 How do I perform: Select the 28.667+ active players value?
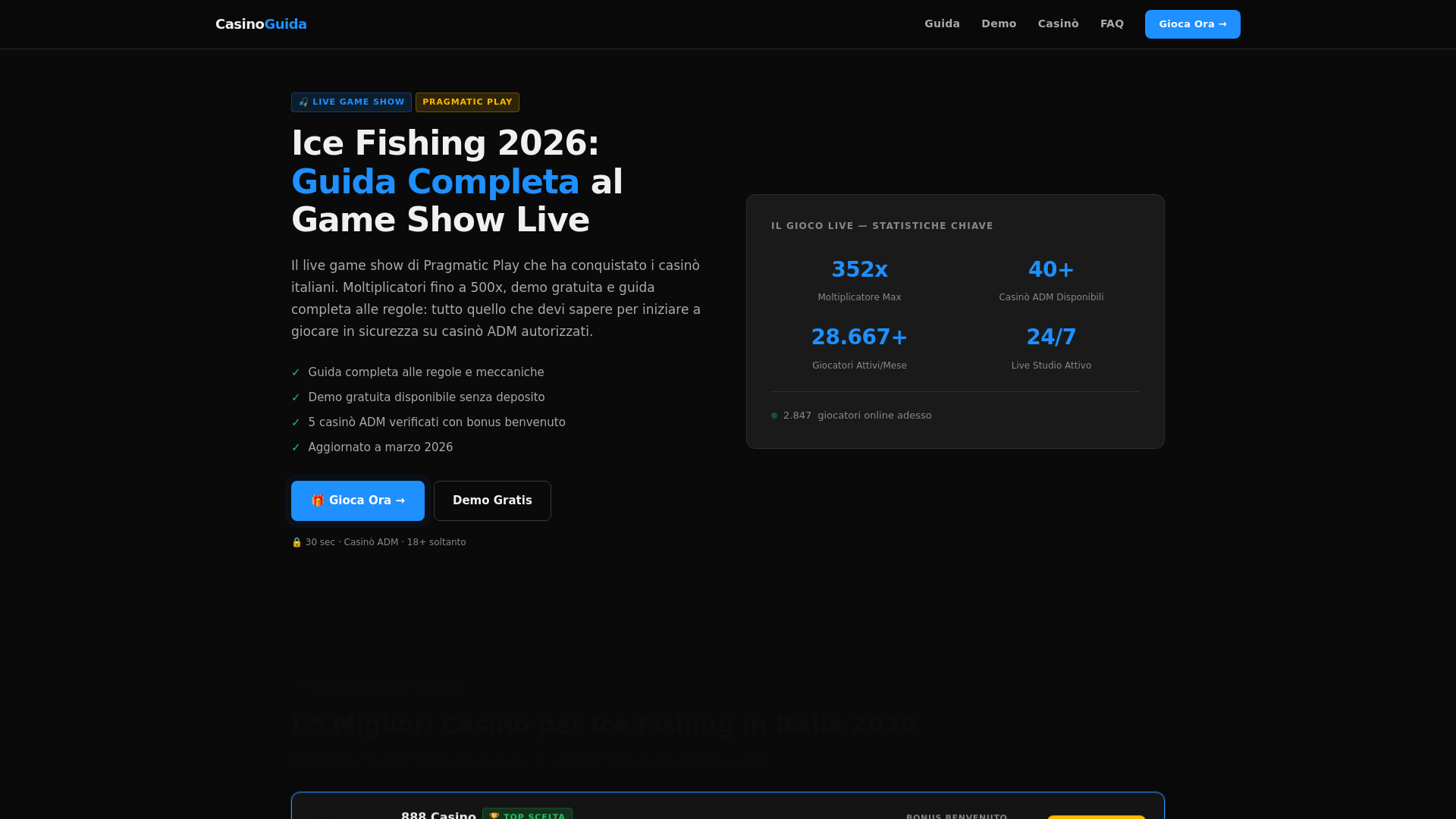859,337
